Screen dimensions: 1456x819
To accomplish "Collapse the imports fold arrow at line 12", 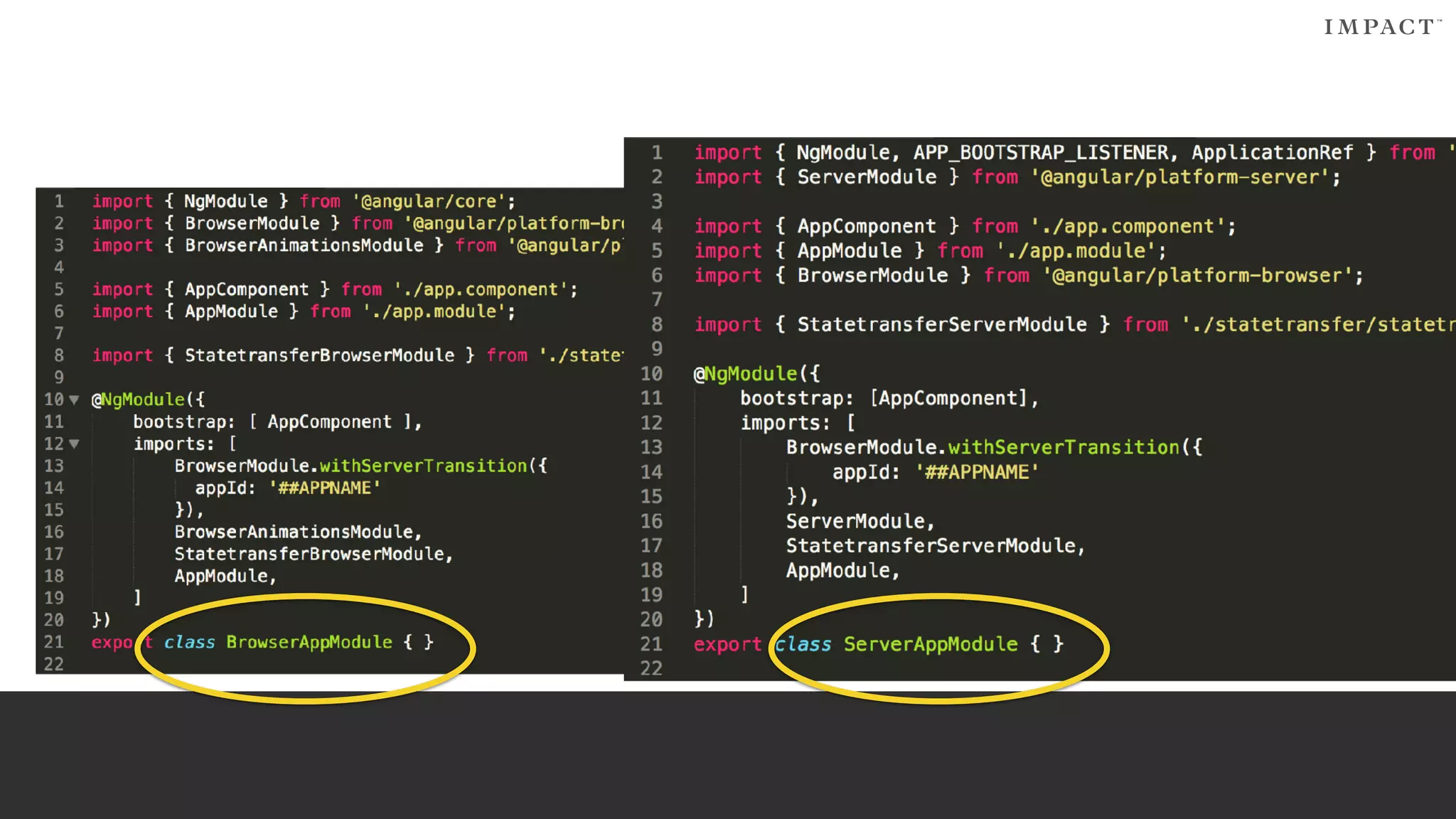I will click(74, 444).
